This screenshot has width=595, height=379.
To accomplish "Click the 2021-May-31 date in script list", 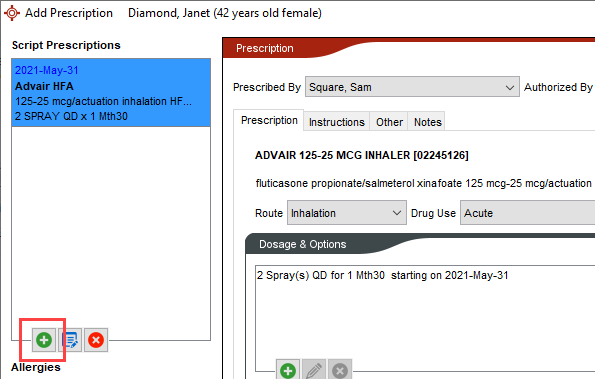I will pyautogui.click(x=47, y=70).
